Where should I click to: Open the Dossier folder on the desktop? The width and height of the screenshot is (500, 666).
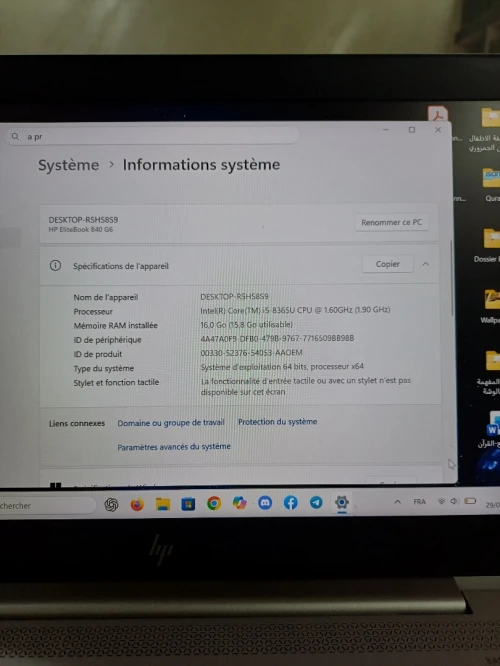(x=491, y=246)
